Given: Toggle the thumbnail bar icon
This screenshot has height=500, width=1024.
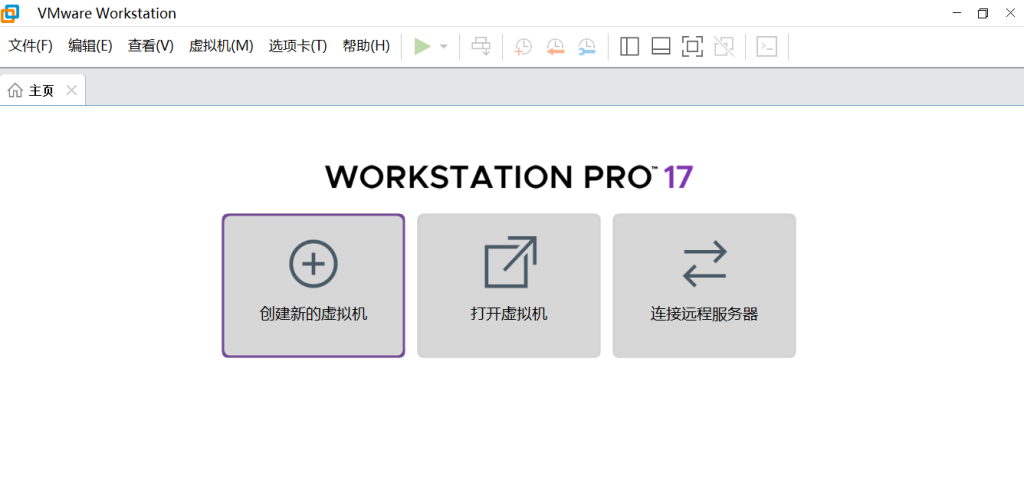Looking at the screenshot, I should point(661,46).
